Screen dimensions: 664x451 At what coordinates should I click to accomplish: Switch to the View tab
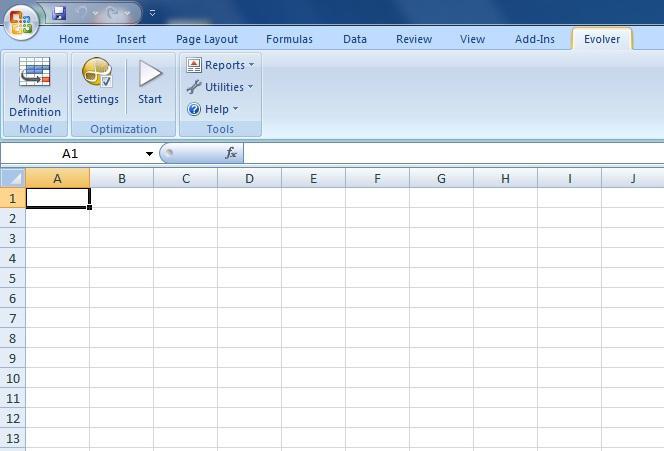473,39
